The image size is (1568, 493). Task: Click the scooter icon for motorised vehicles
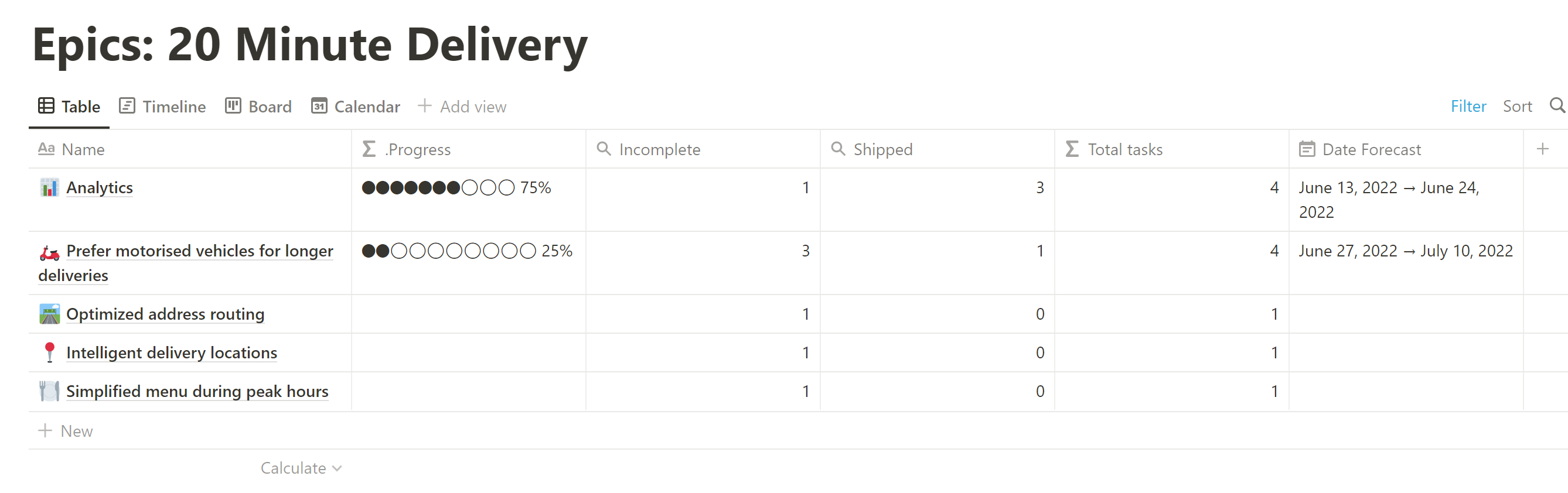click(x=49, y=252)
